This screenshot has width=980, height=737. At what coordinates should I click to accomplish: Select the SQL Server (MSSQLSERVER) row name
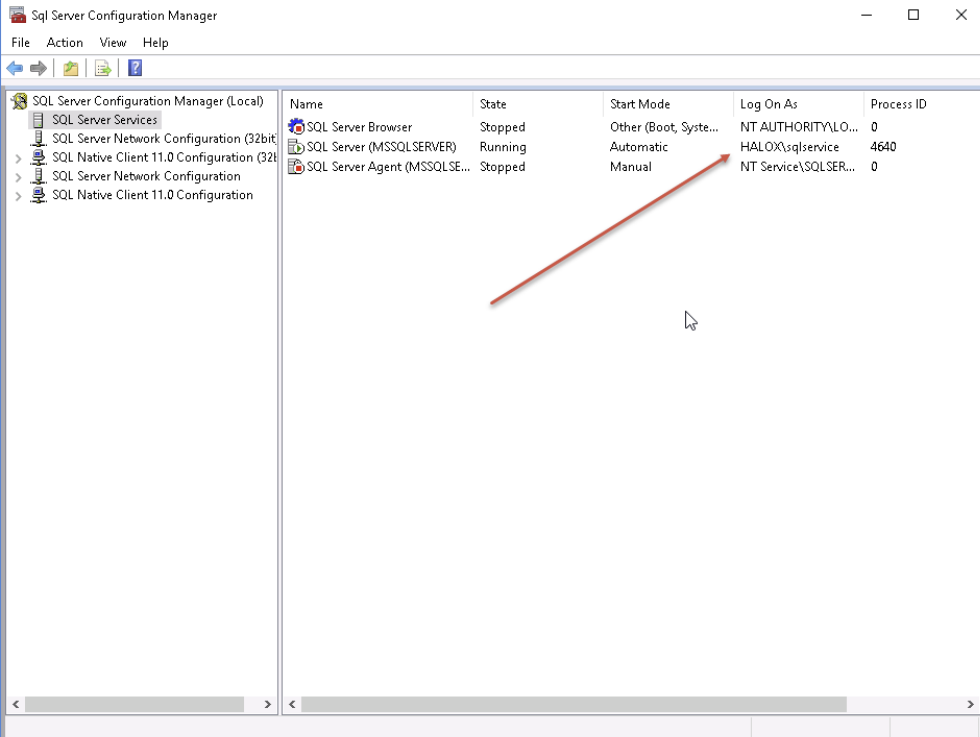[x=381, y=147]
